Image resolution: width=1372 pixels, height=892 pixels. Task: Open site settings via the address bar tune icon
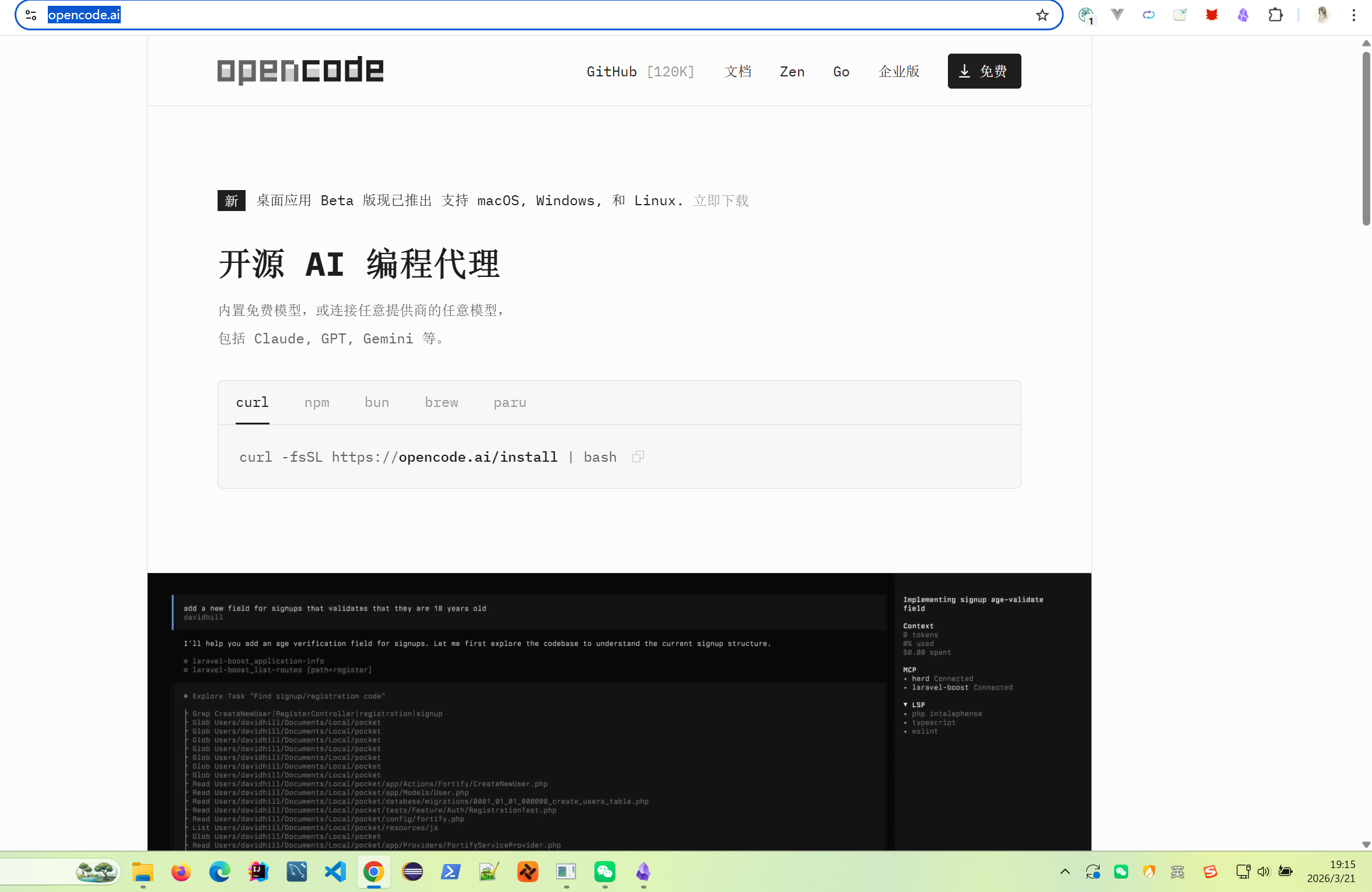pyautogui.click(x=31, y=15)
